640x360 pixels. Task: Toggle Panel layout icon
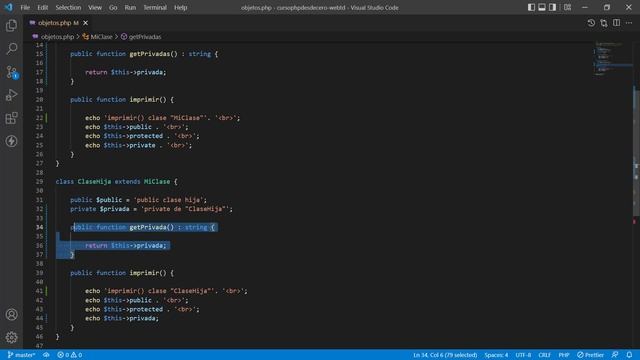(542, 7)
